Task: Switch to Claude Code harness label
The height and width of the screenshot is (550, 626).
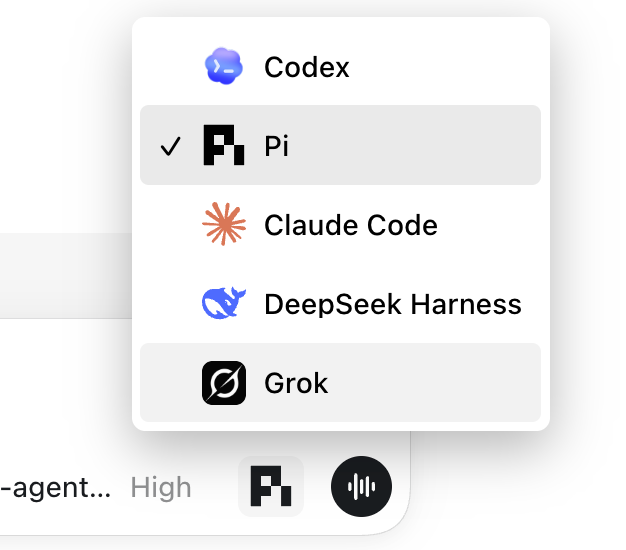Action: point(351,225)
